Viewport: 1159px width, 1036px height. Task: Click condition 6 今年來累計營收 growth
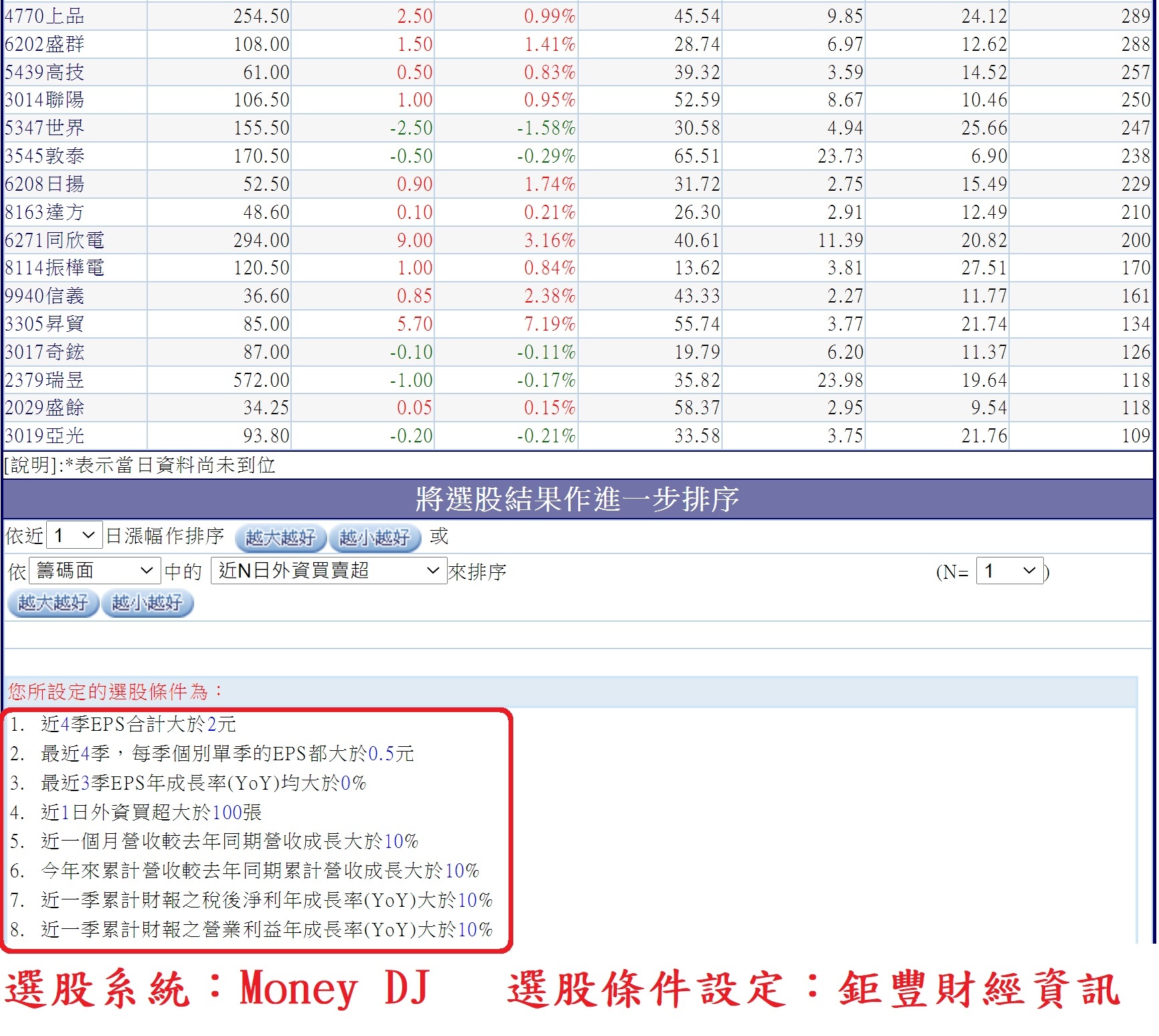point(260,871)
